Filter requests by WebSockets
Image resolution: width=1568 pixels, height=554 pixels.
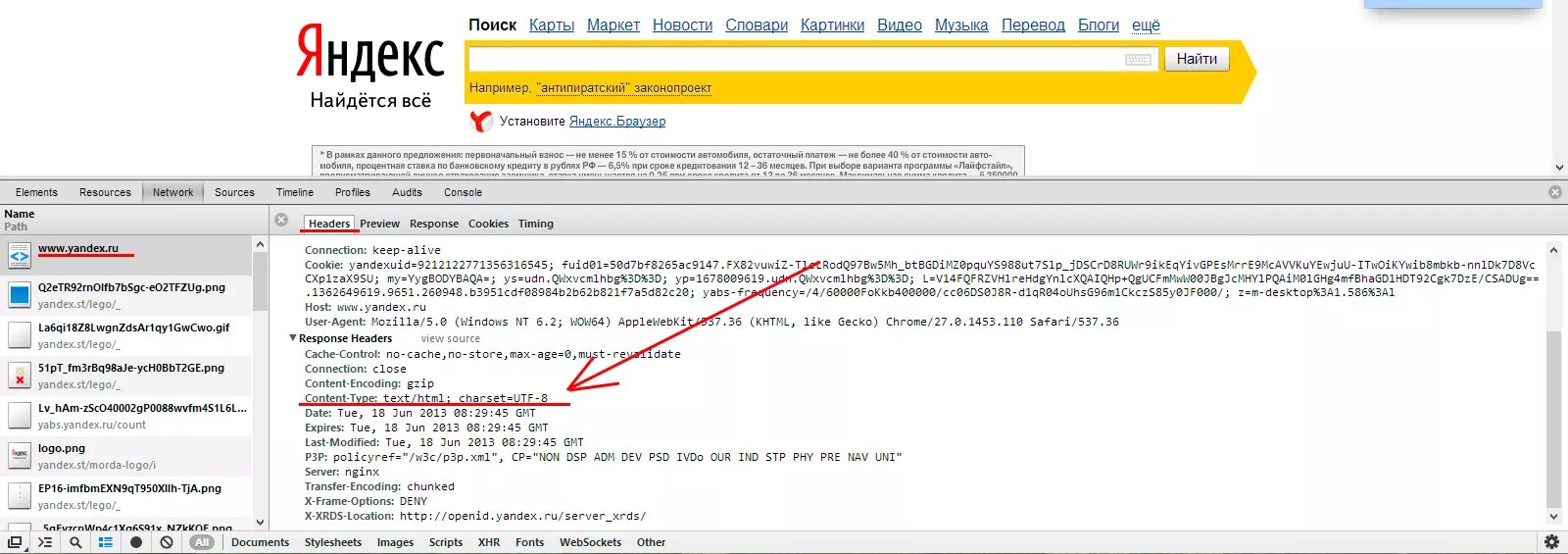590,542
